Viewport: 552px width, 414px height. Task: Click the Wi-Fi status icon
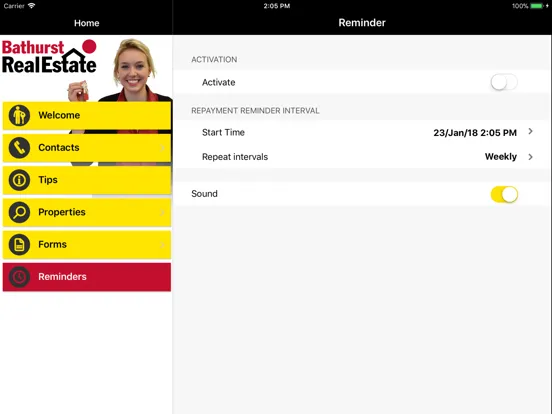[32, 6]
